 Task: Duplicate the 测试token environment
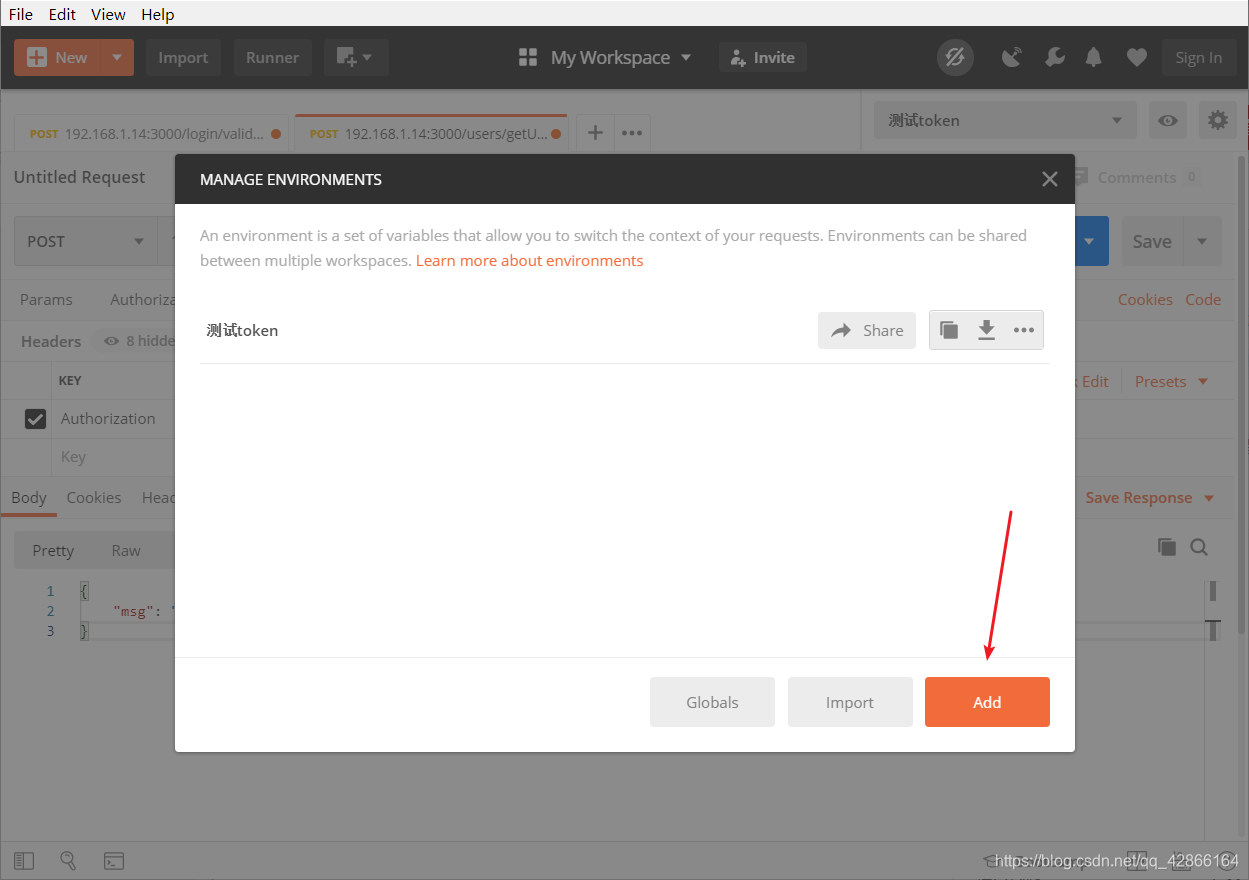pos(949,330)
